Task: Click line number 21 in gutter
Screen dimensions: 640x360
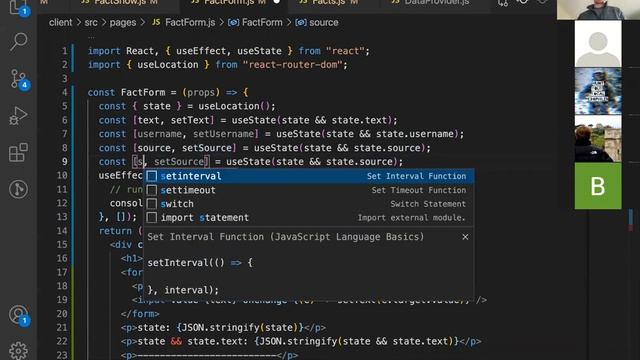Action: 62,327
